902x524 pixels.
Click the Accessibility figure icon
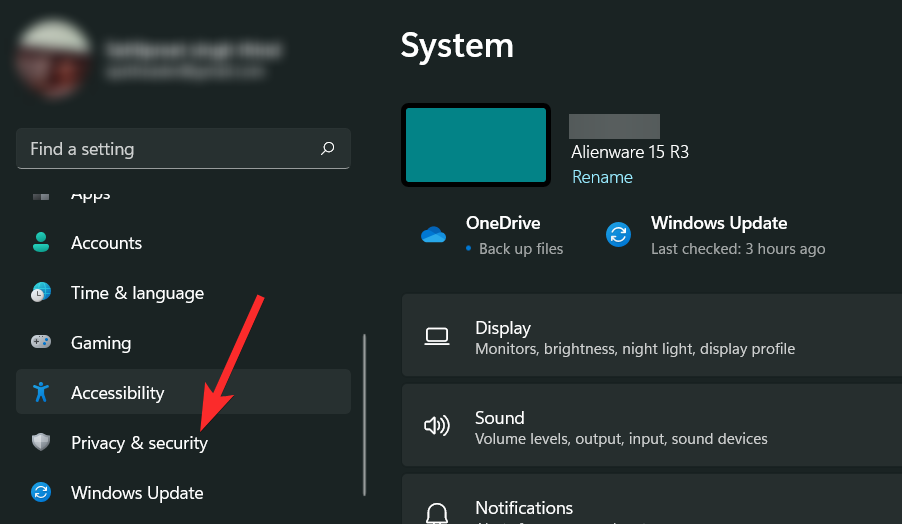41,393
